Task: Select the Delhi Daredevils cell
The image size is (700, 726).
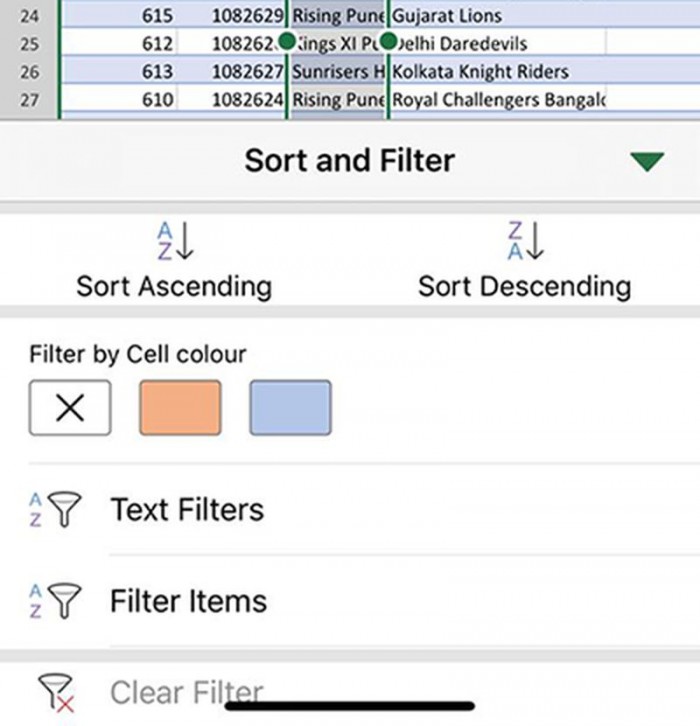Action: (x=498, y=44)
